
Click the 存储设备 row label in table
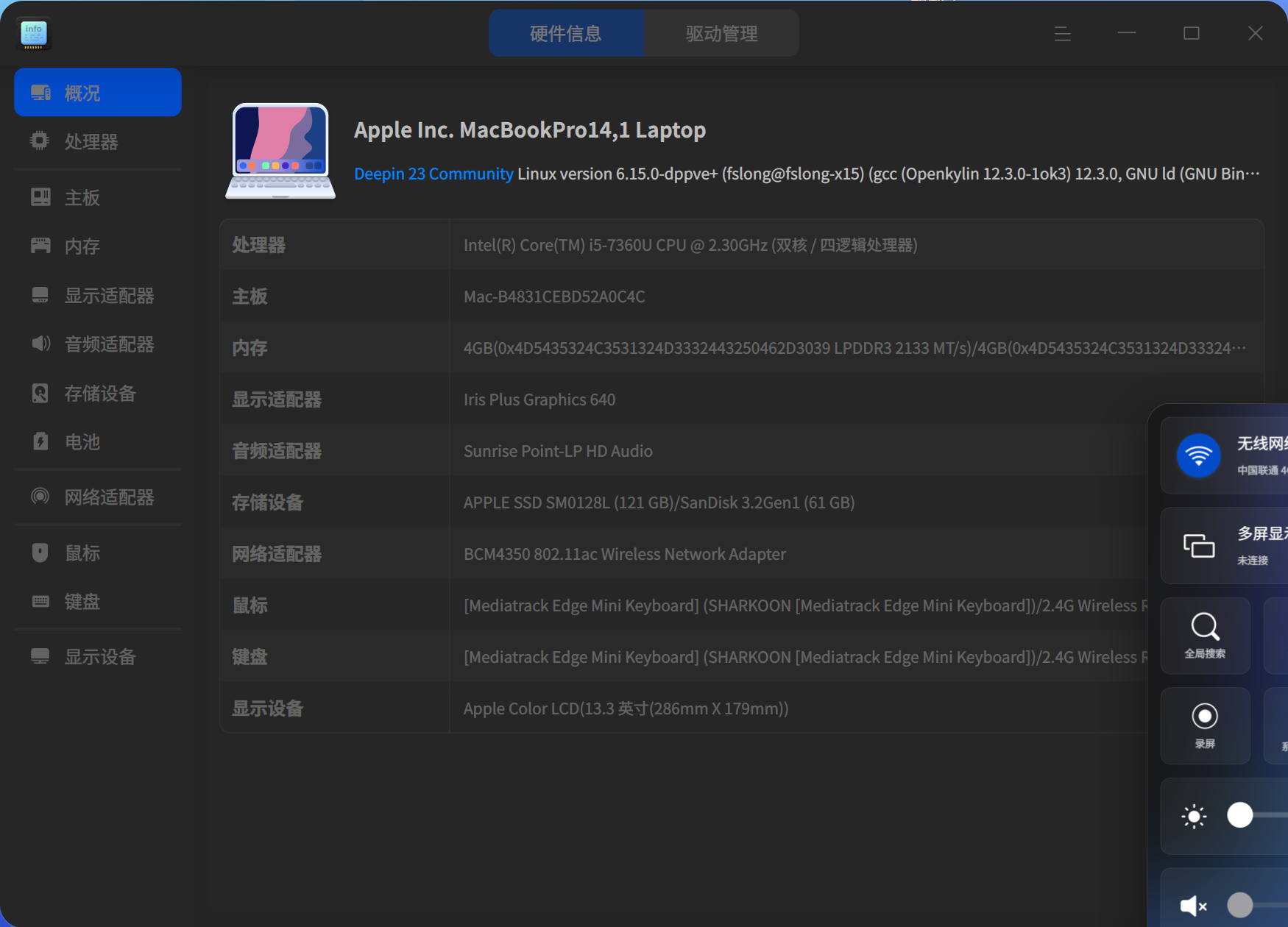(268, 502)
